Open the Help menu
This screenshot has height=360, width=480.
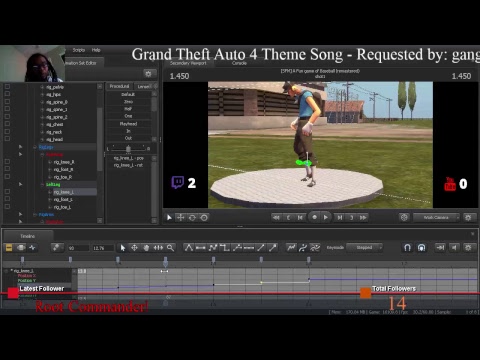[x=96, y=50]
